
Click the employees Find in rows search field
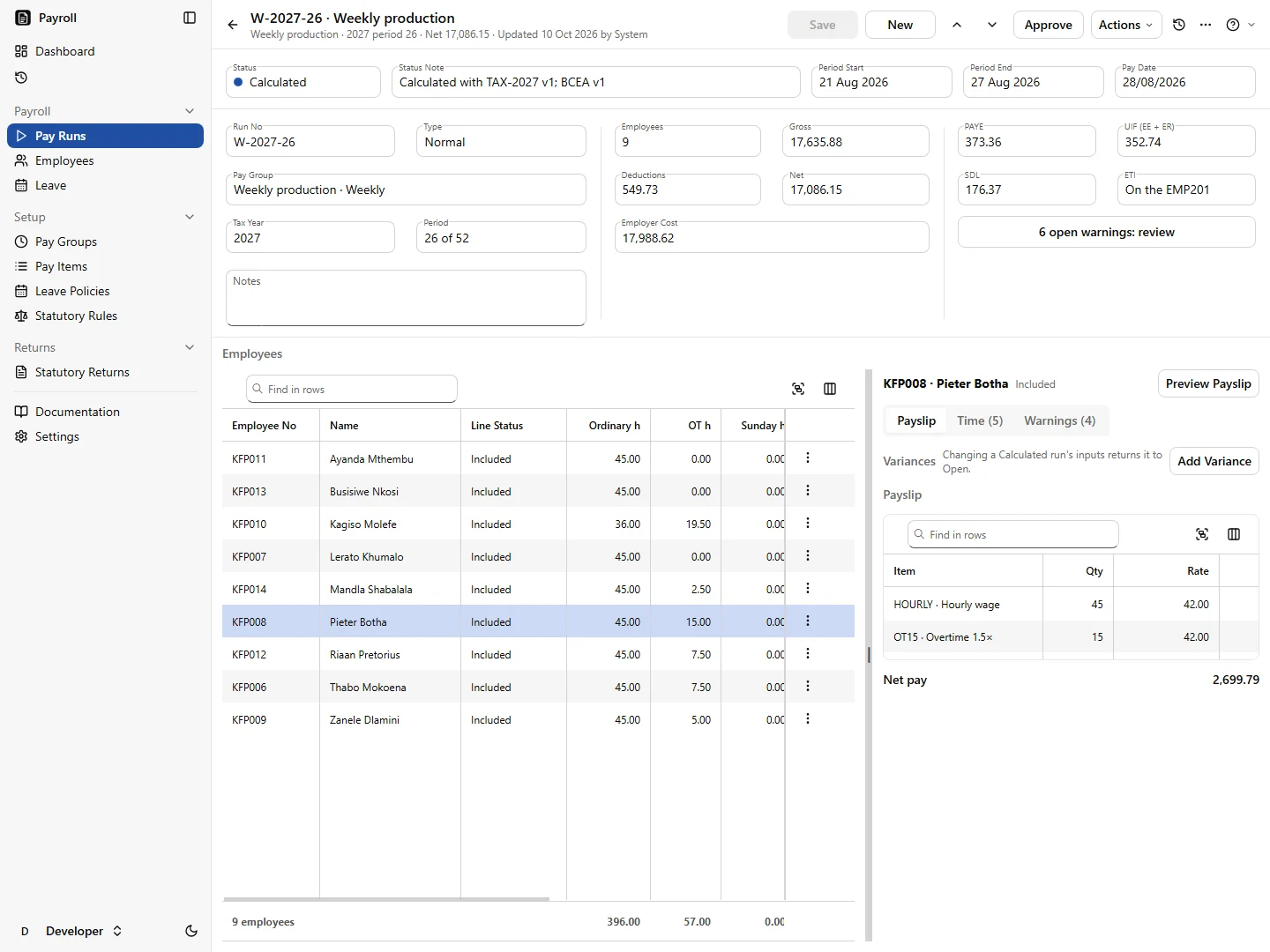coord(352,389)
